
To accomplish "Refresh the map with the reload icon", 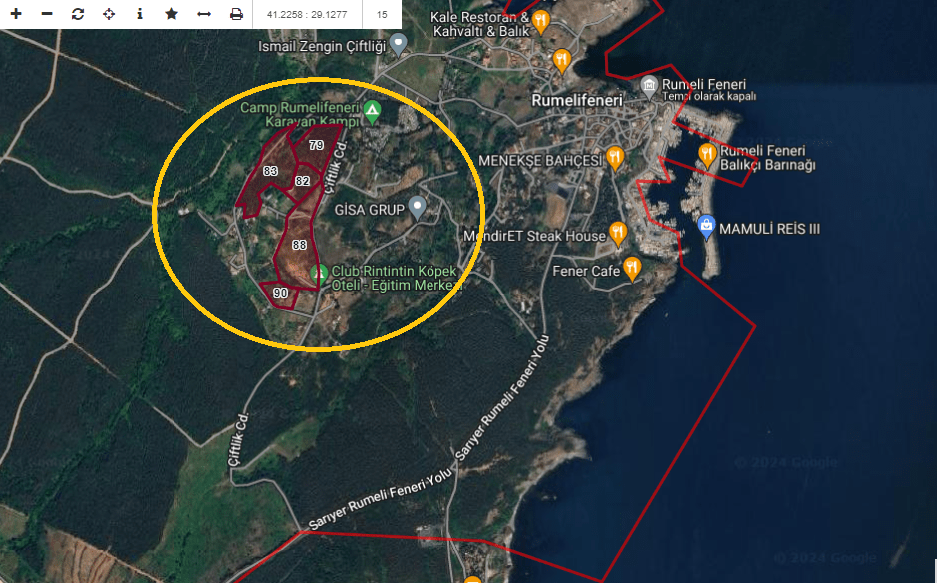I will coord(78,14).
